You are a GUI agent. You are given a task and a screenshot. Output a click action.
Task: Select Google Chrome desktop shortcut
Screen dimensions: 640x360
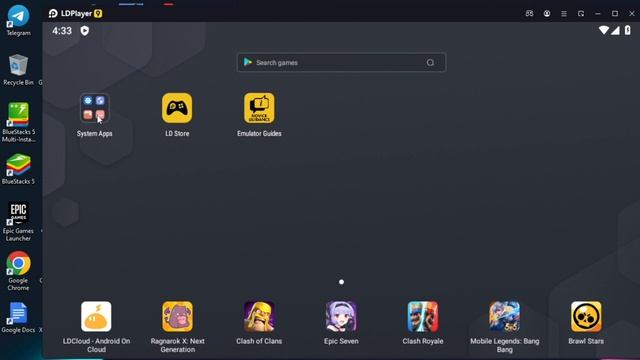click(18, 271)
